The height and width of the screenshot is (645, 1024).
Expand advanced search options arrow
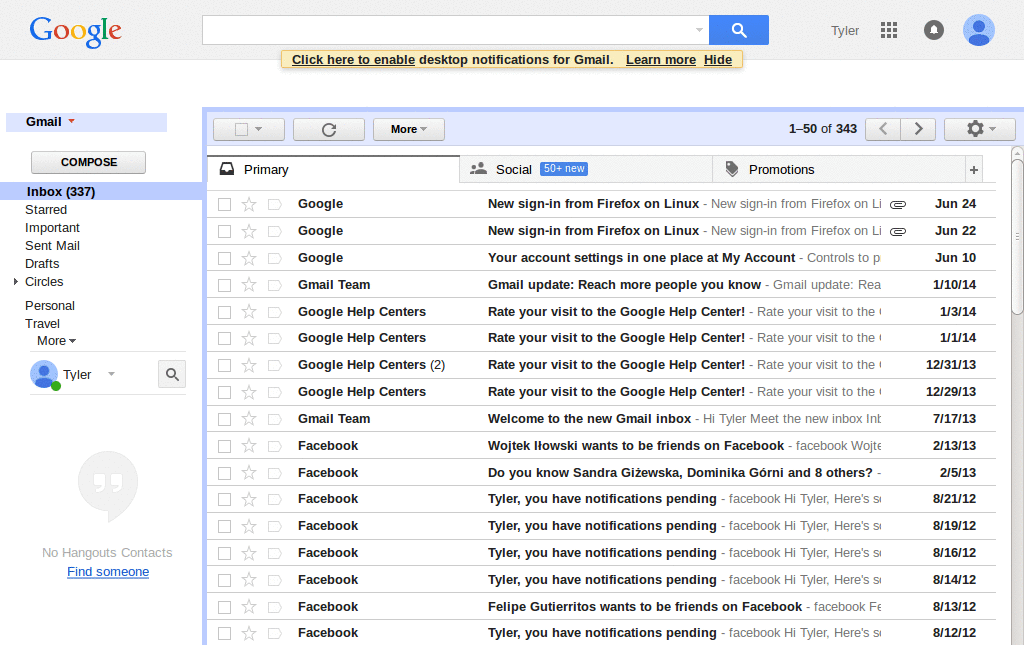point(700,30)
